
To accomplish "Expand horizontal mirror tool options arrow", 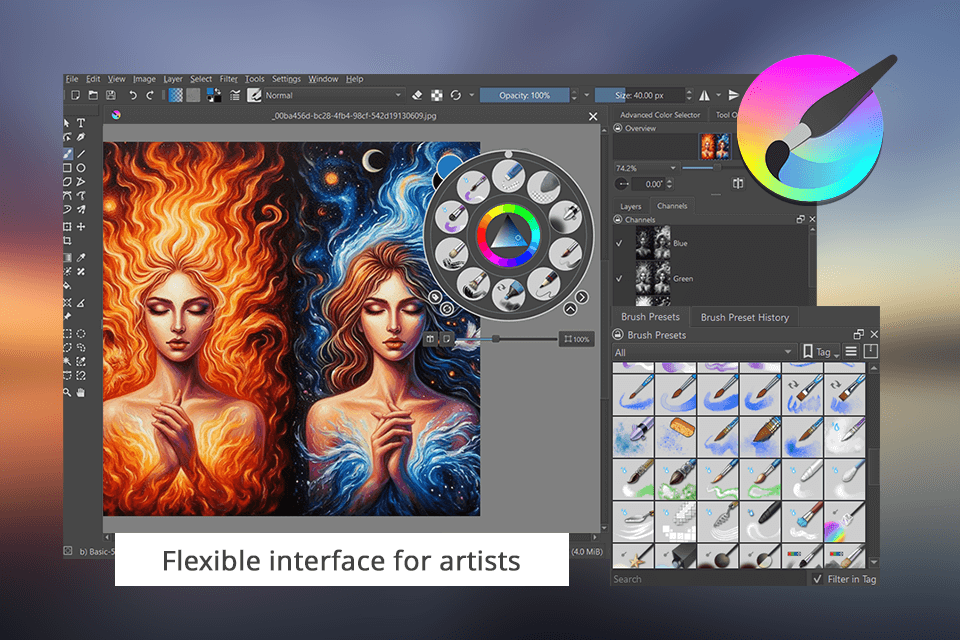I will pyautogui.click(x=718, y=95).
